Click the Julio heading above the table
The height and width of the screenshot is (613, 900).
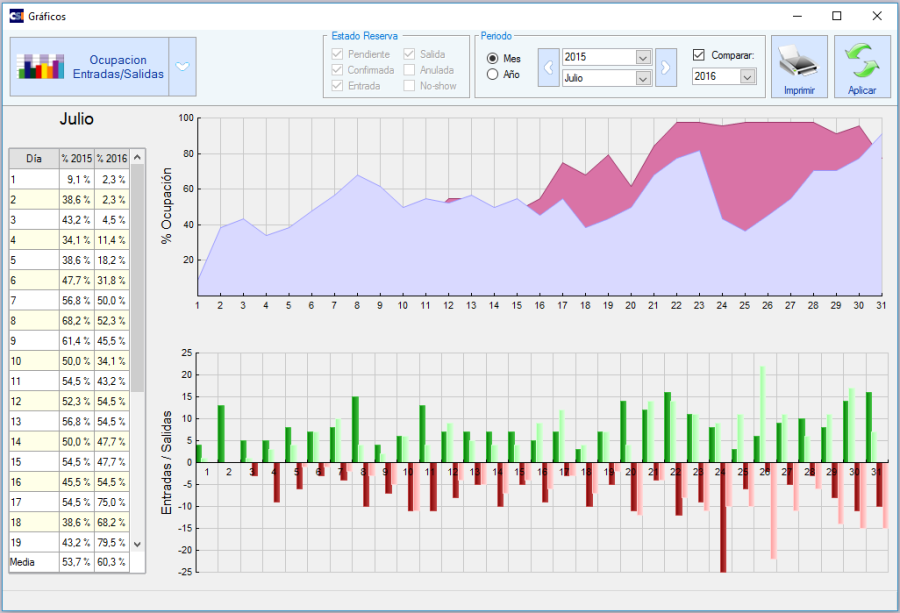tap(76, 119)
